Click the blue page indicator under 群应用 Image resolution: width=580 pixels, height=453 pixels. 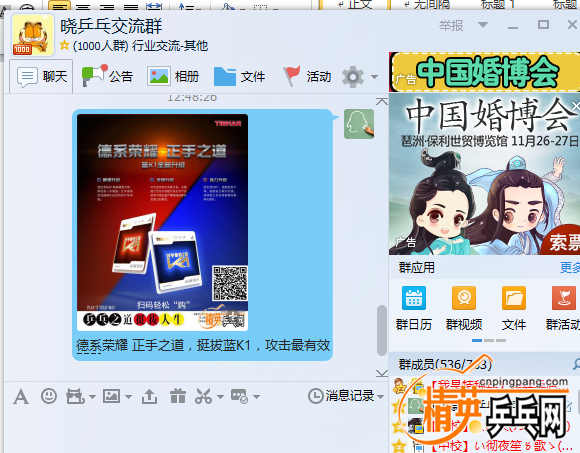pyautogui.click(x=477, y=340)
